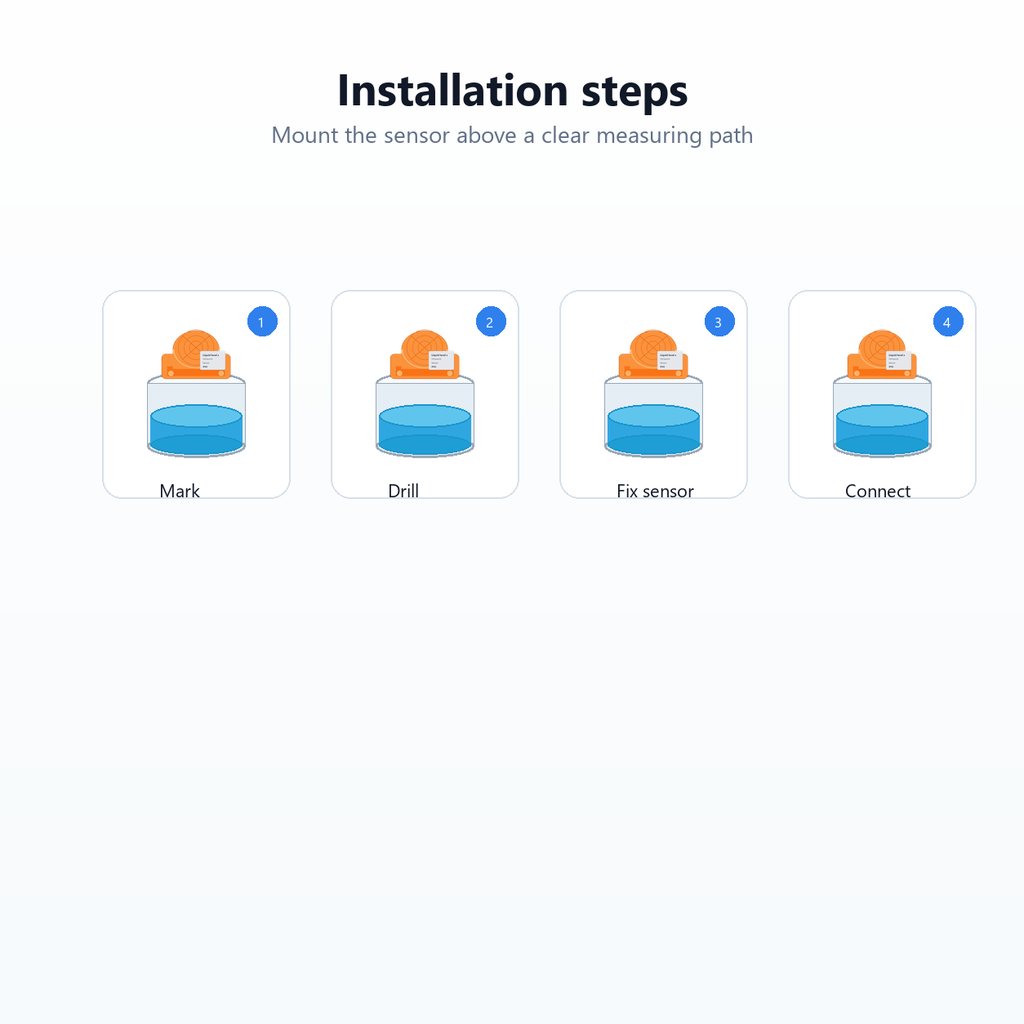The height and width of the screenshot is (1024, 1024).
Task: Click the "Drill" step label
Action: tap(404, 491)
